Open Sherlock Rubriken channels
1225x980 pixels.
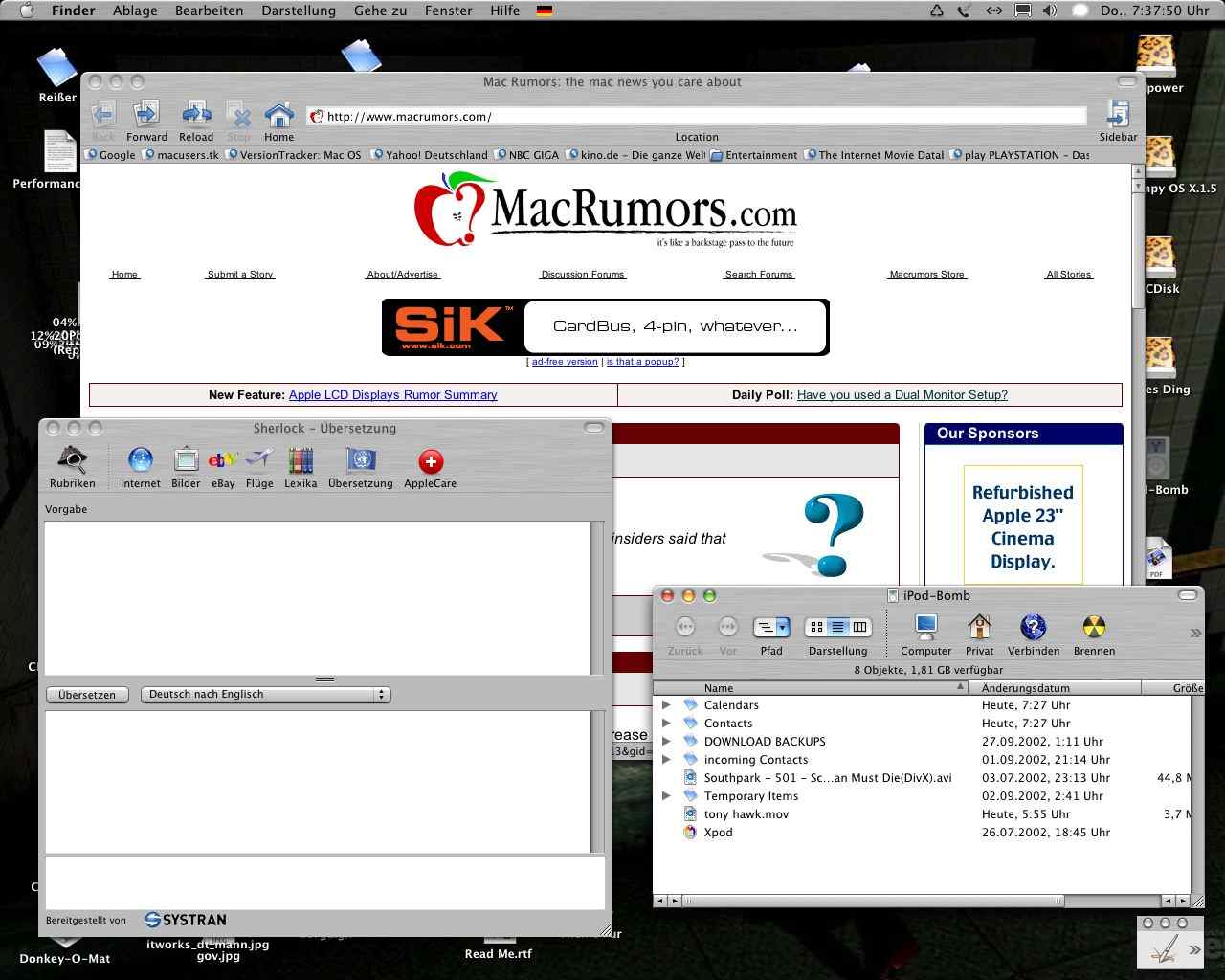[x=73, y=468]
